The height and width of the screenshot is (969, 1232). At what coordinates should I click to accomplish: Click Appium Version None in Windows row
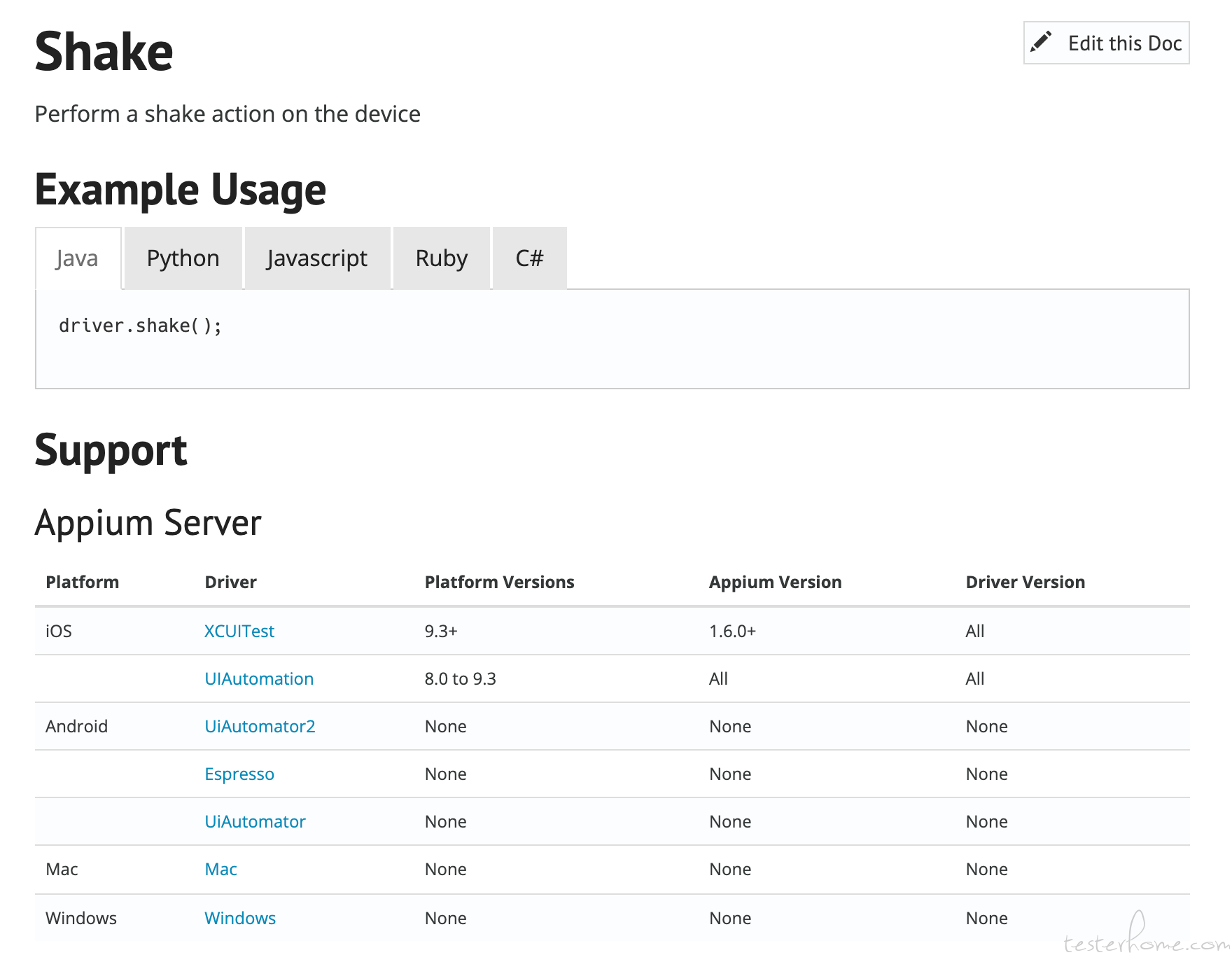click(x=730, y=918)
